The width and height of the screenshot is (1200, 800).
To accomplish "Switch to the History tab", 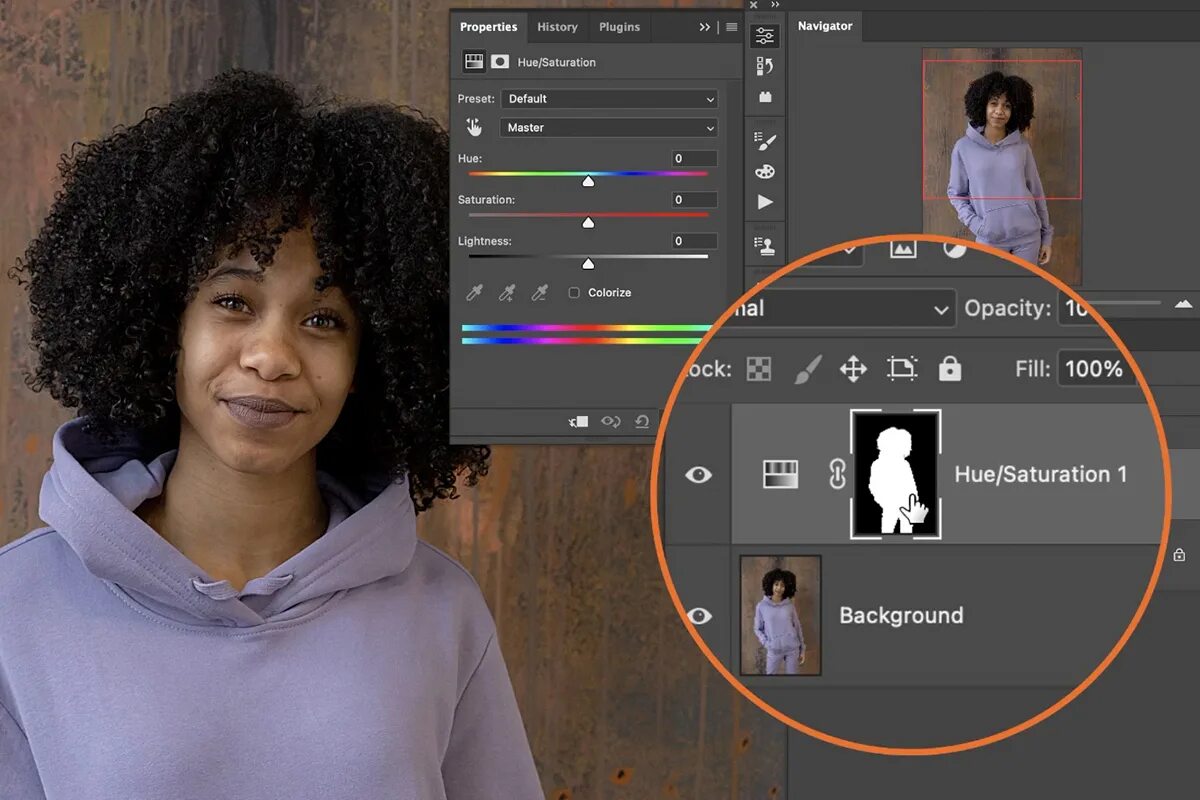I will (x=557, y=27).
